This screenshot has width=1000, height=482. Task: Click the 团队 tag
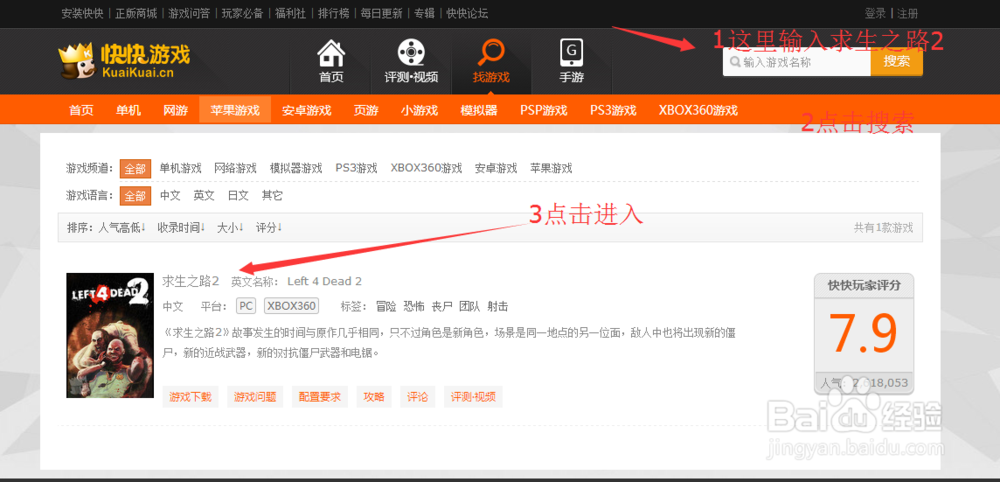click(470, 306)
